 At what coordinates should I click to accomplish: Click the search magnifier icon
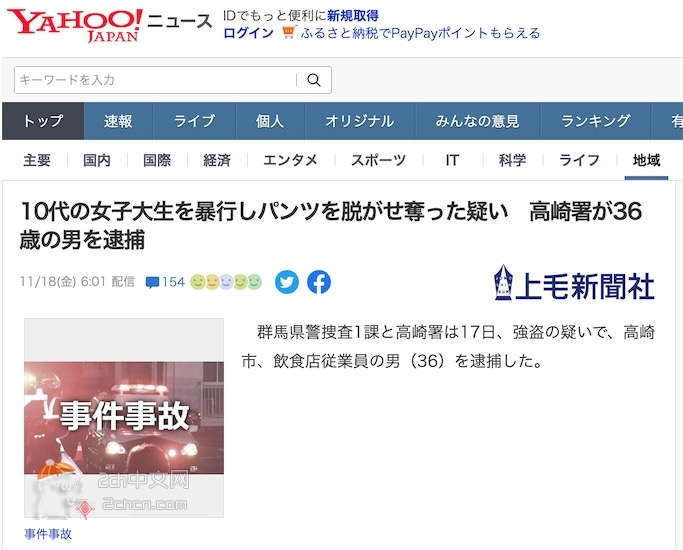click(x=314, y=80)
